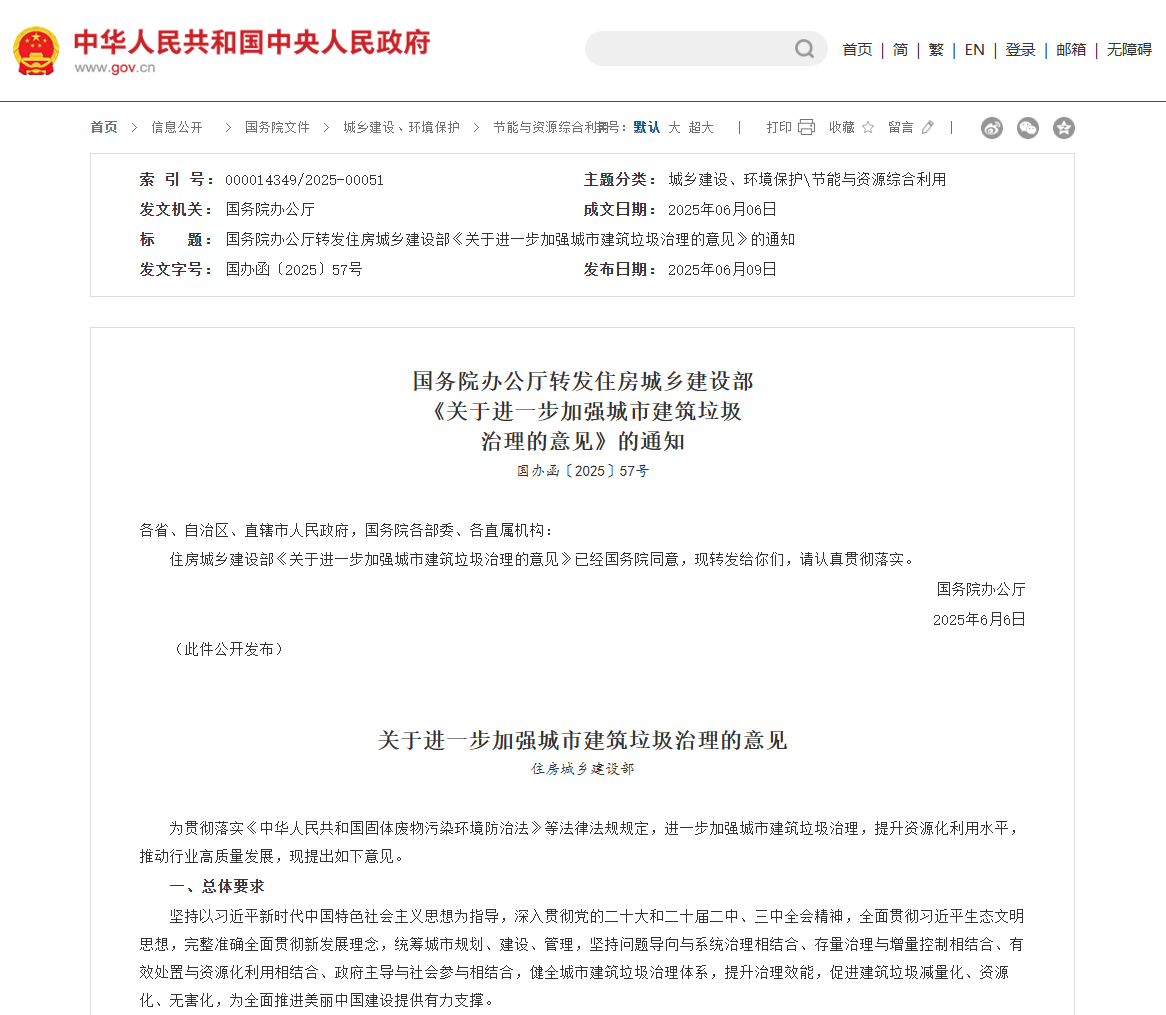Screen dimensions: 1166x1015
Task: Go to 信息公开 breadcrumb
Action: [177, 127]
